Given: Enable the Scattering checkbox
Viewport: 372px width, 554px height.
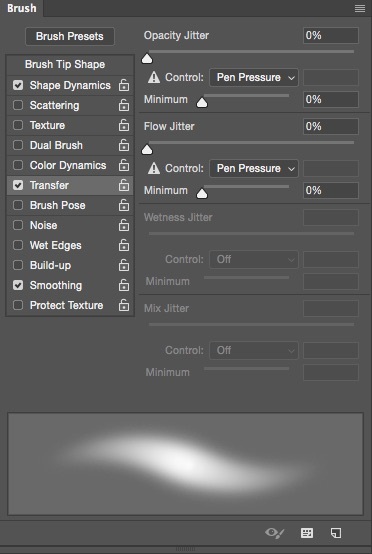Looking at the screenshot, I should point(18,105).
